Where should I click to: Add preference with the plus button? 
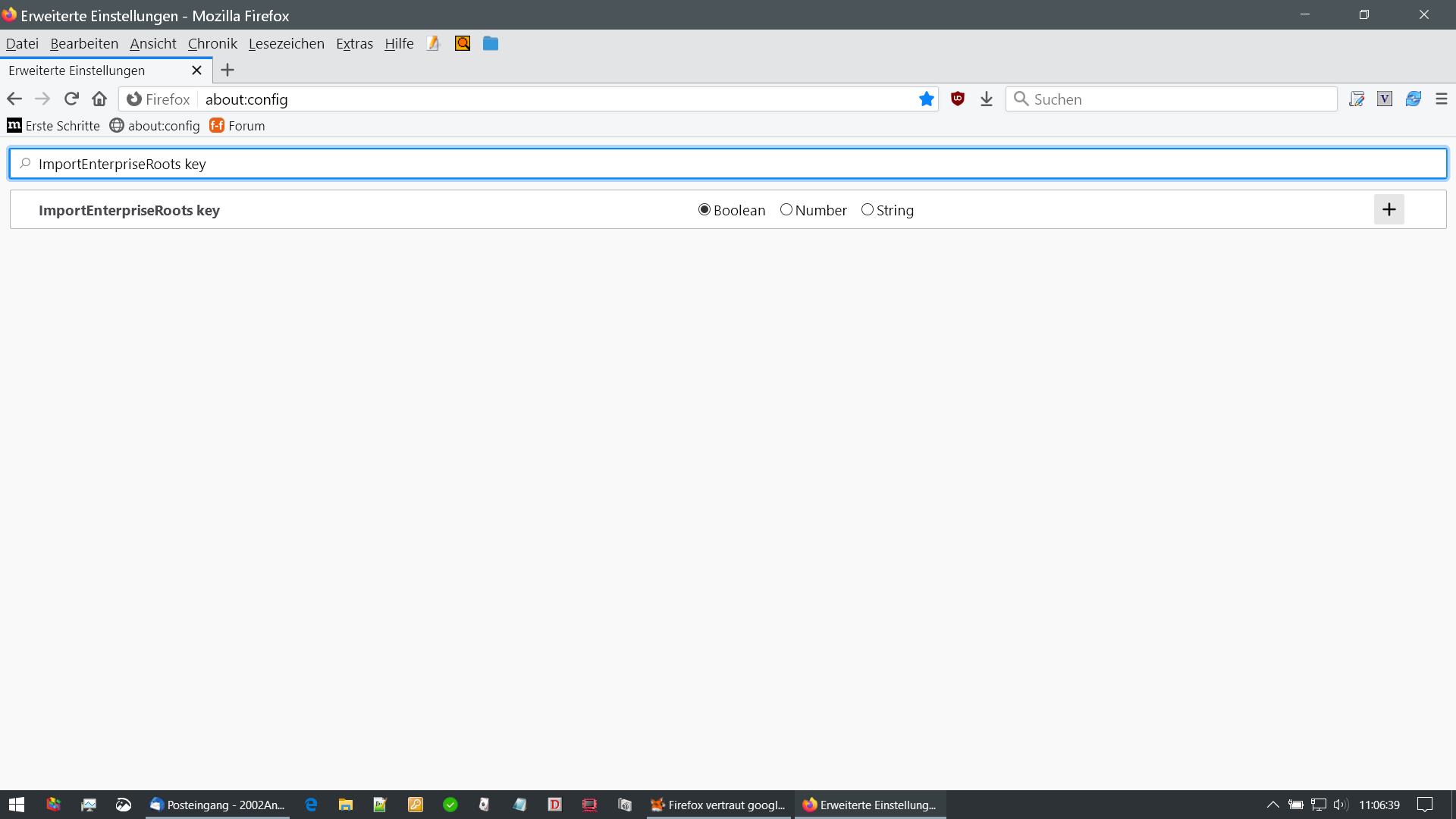click(x=1389, y=210)
